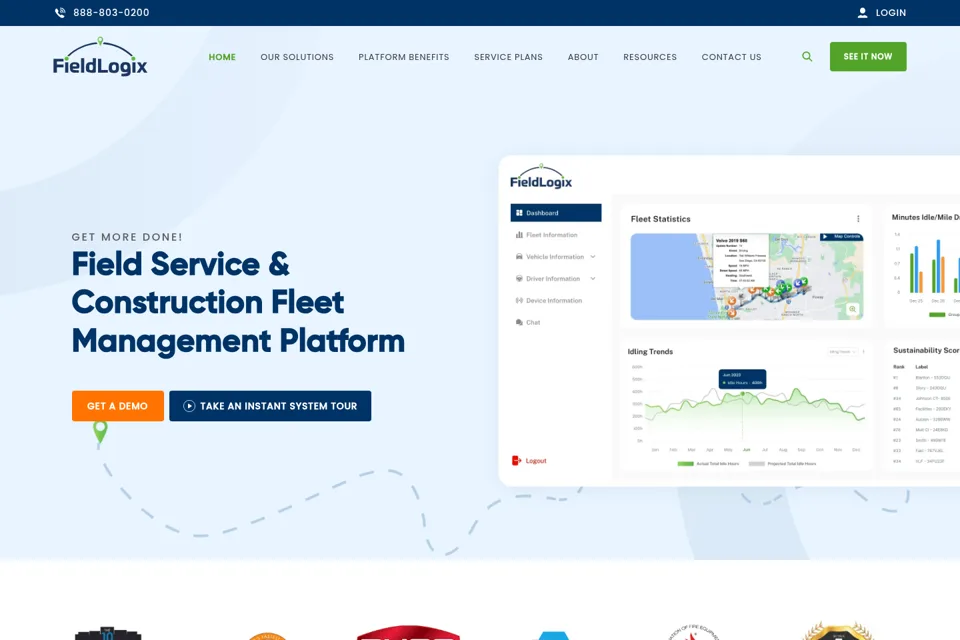Click Map Controls button on map
Screen dimensions: 960x640
pos(841,236)
